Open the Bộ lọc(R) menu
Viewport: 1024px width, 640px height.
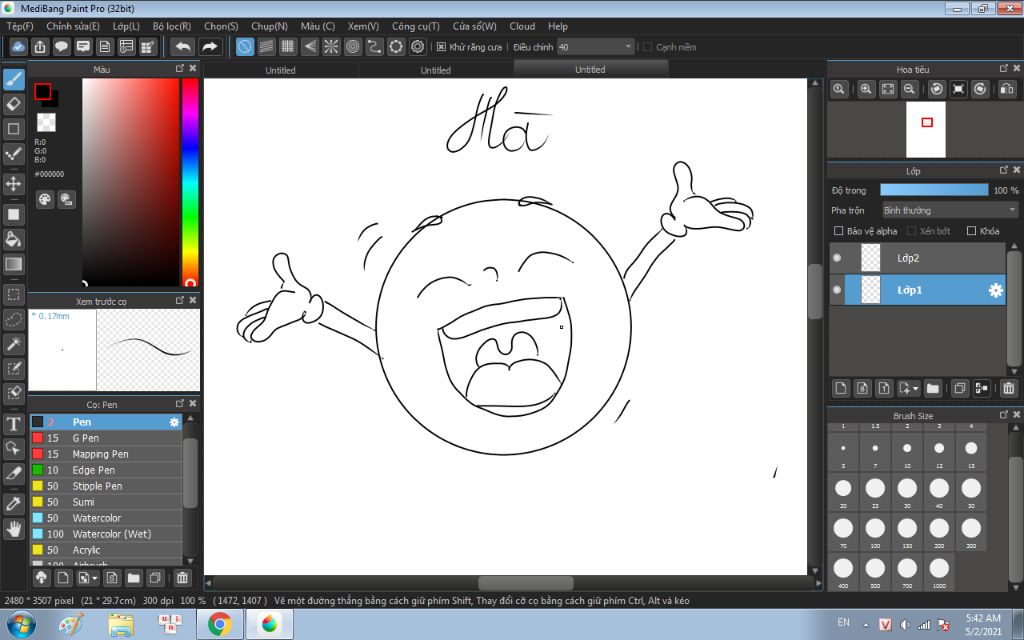172,26
